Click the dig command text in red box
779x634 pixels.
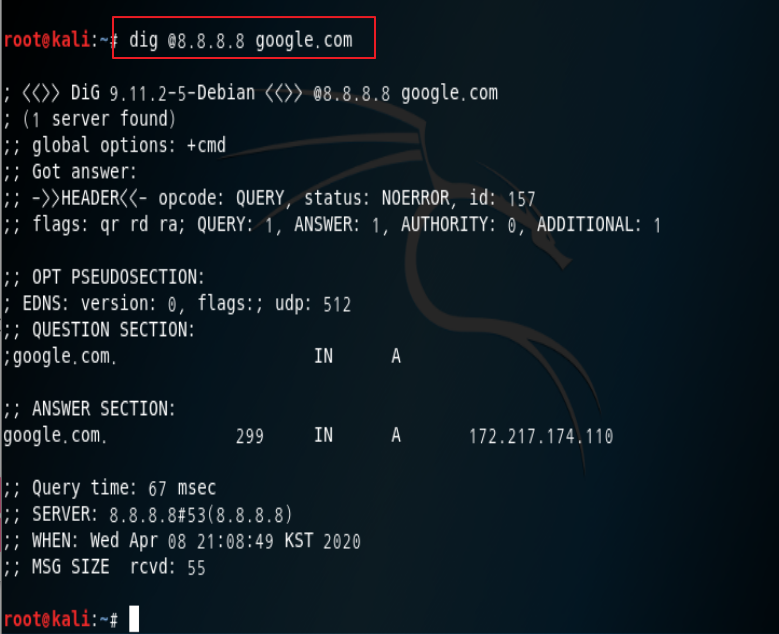click(241, 41)
